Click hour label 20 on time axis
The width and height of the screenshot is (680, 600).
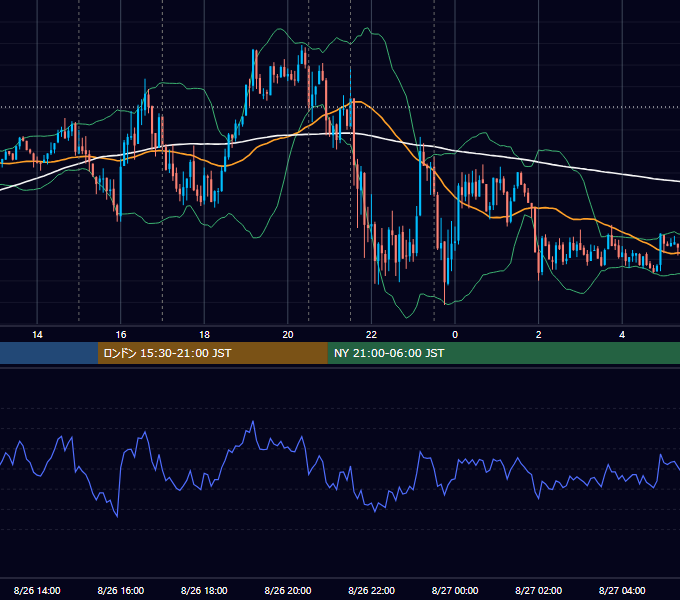[x=288, y=335]
